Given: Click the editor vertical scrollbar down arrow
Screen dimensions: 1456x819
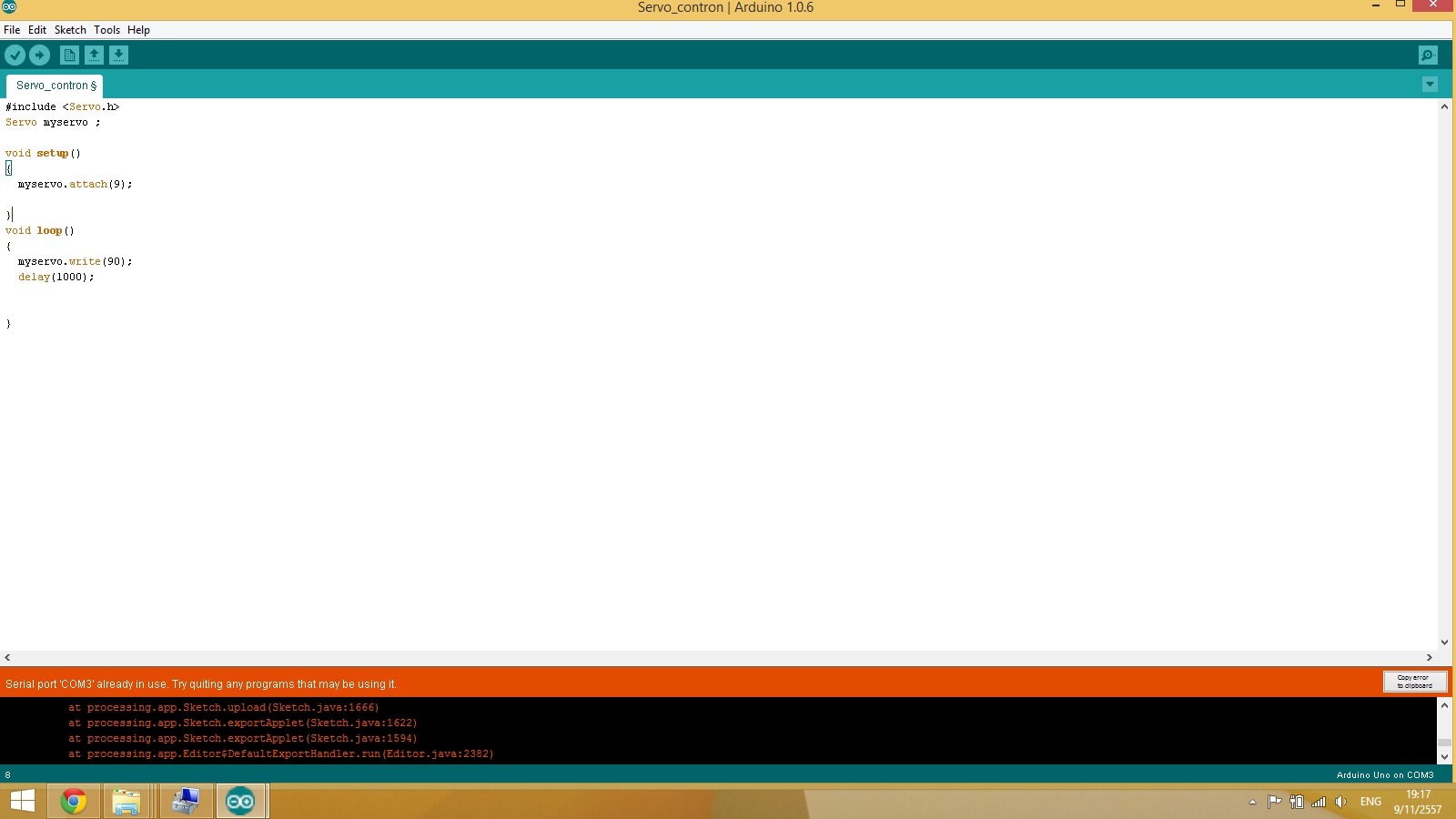Looking at the screenshot, I should [x=1444, y=642].
